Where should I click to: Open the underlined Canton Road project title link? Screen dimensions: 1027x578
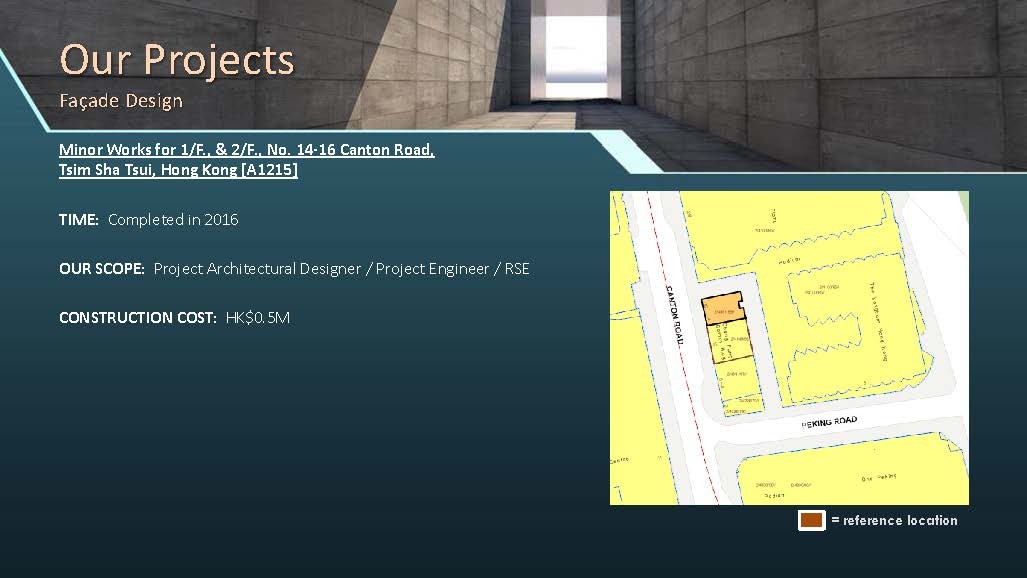click(x=246, y=150)
